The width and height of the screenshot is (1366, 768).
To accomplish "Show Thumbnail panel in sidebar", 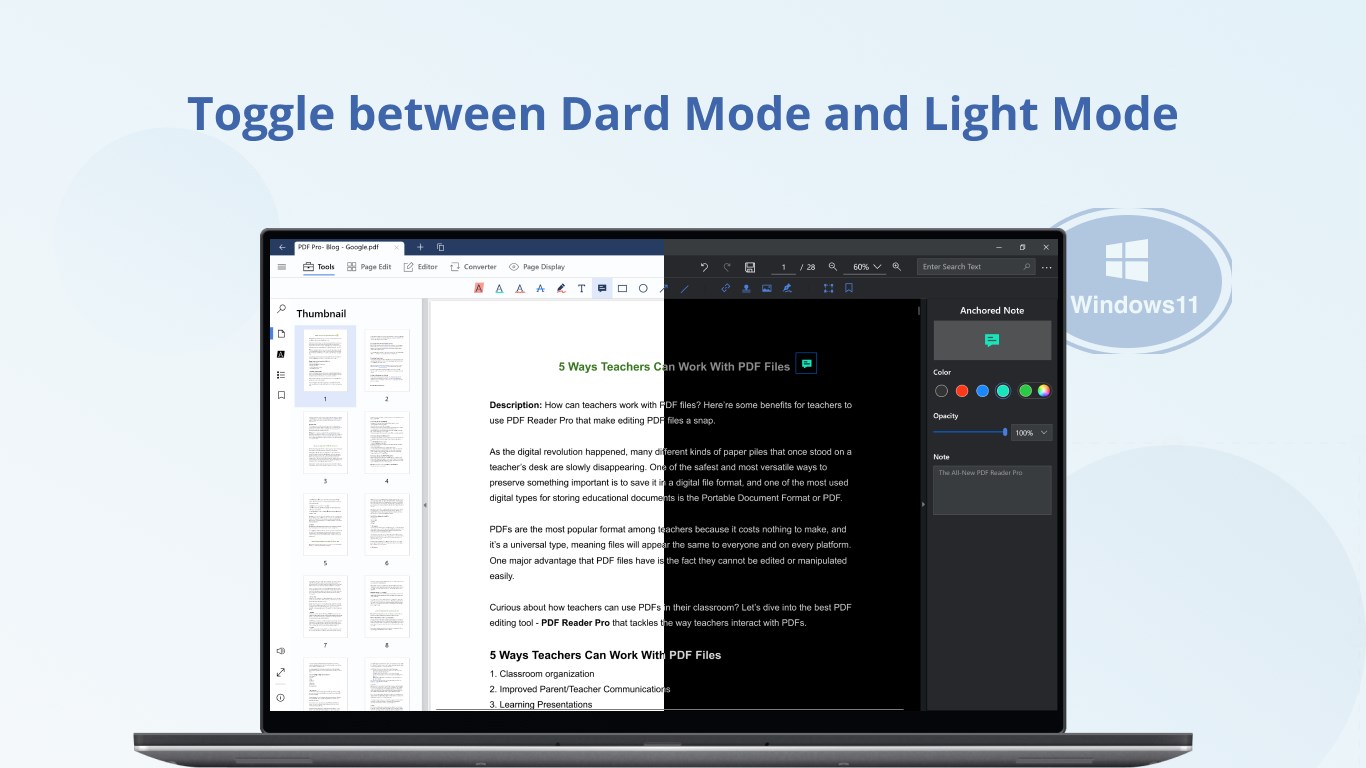I will [x=281, y=333].
